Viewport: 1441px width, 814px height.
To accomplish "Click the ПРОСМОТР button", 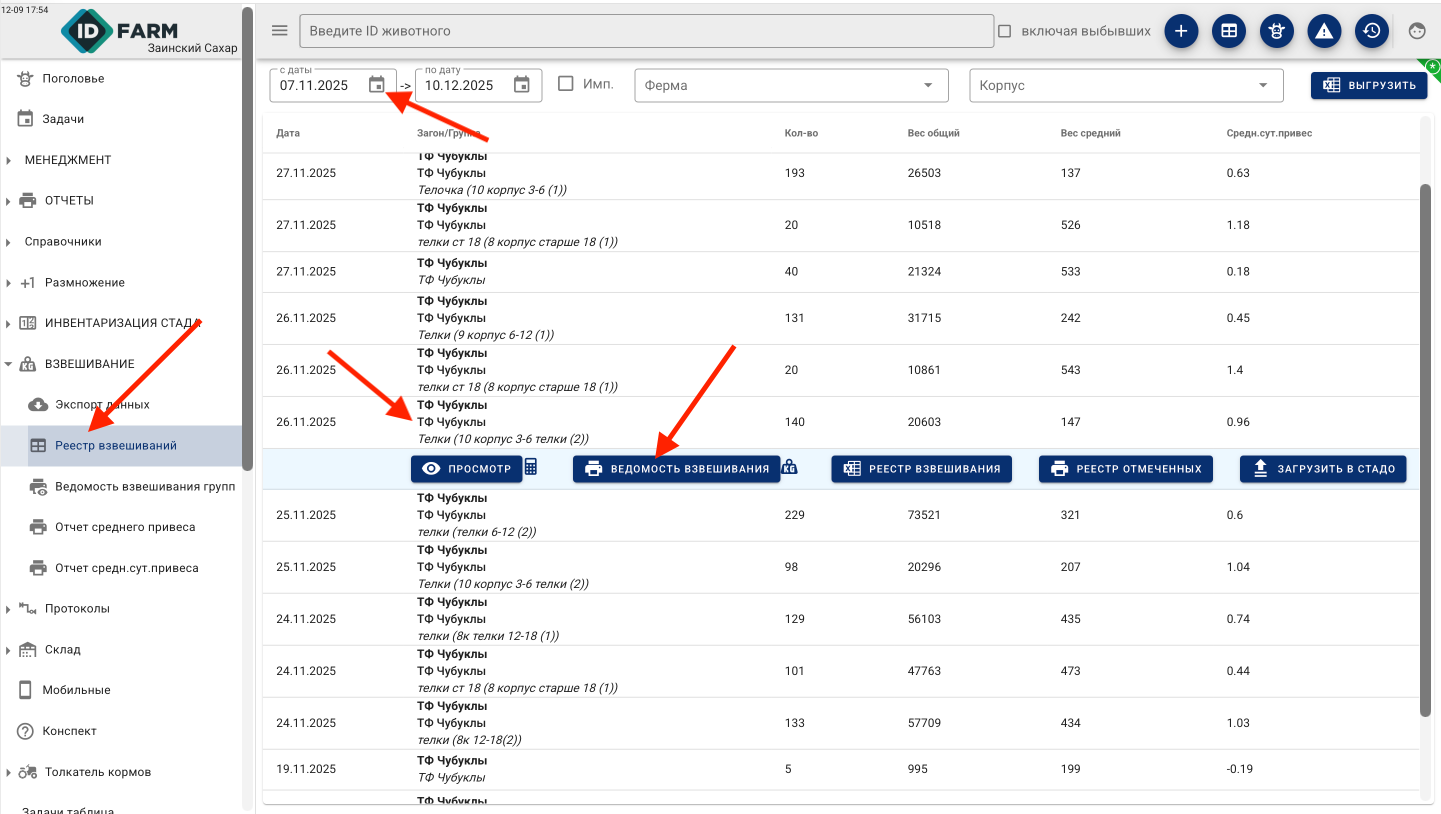I will pos(466,468).
